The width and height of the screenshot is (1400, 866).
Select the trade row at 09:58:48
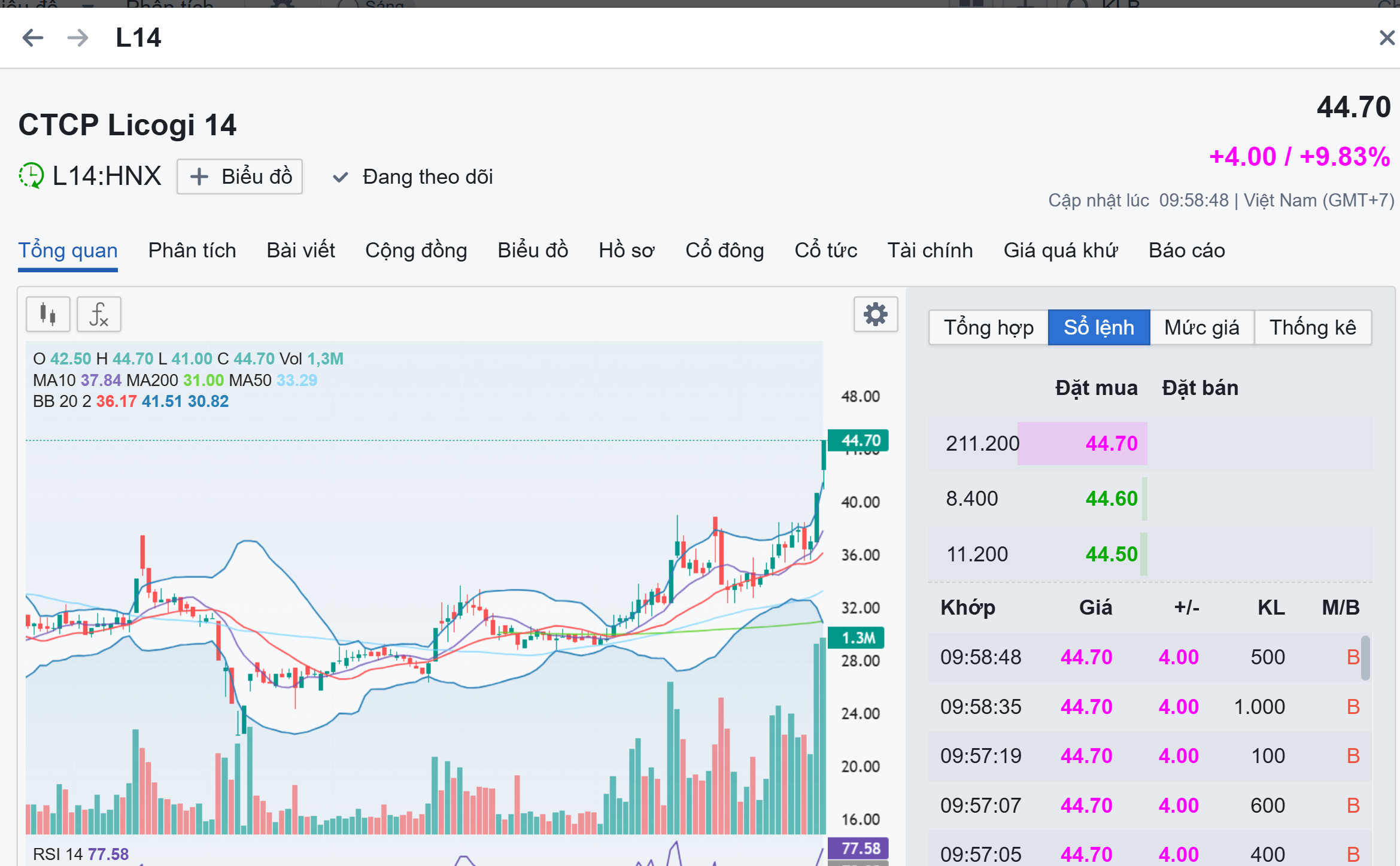pos(1149,657)
